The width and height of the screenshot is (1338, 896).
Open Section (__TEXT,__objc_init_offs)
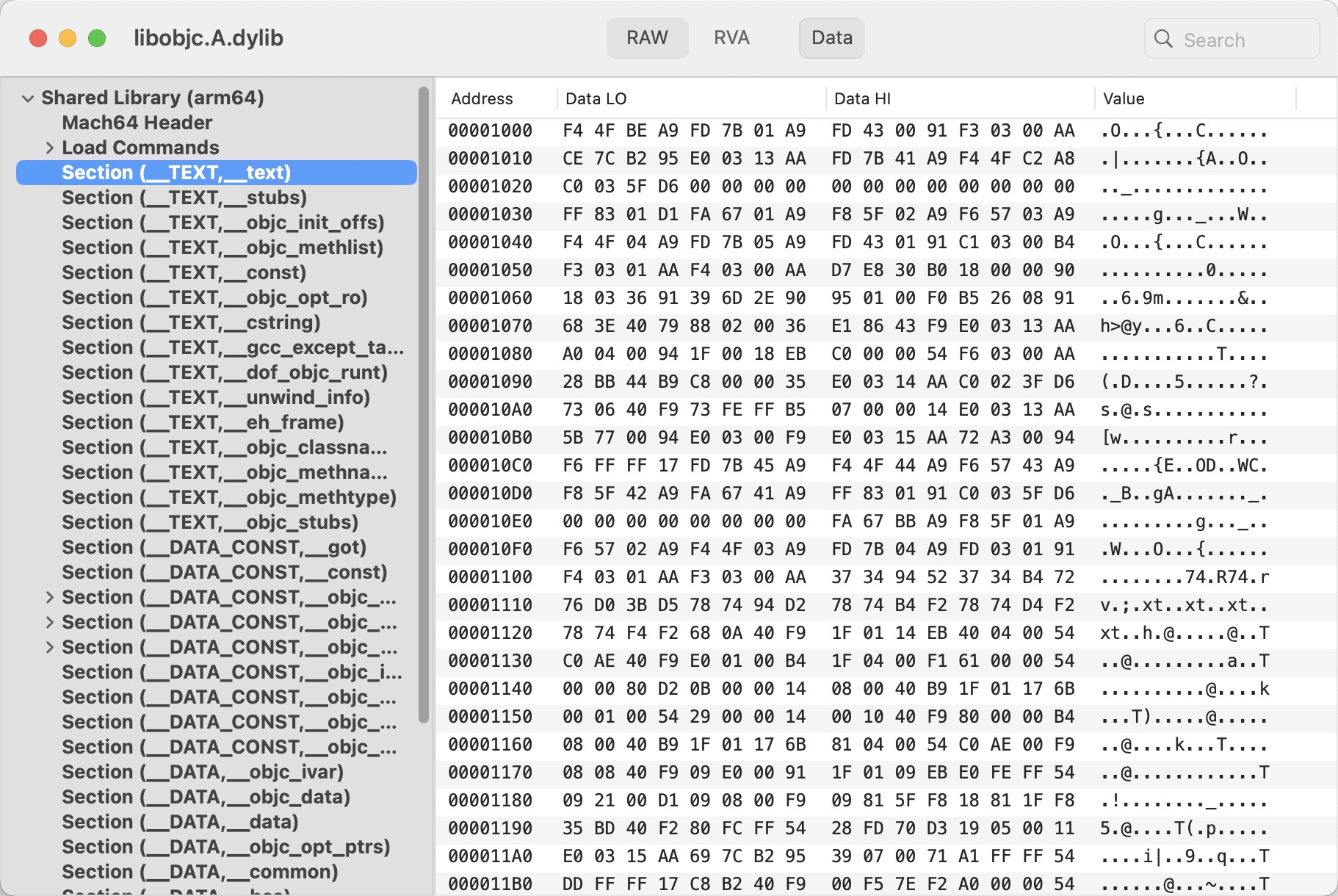(223, 223)
